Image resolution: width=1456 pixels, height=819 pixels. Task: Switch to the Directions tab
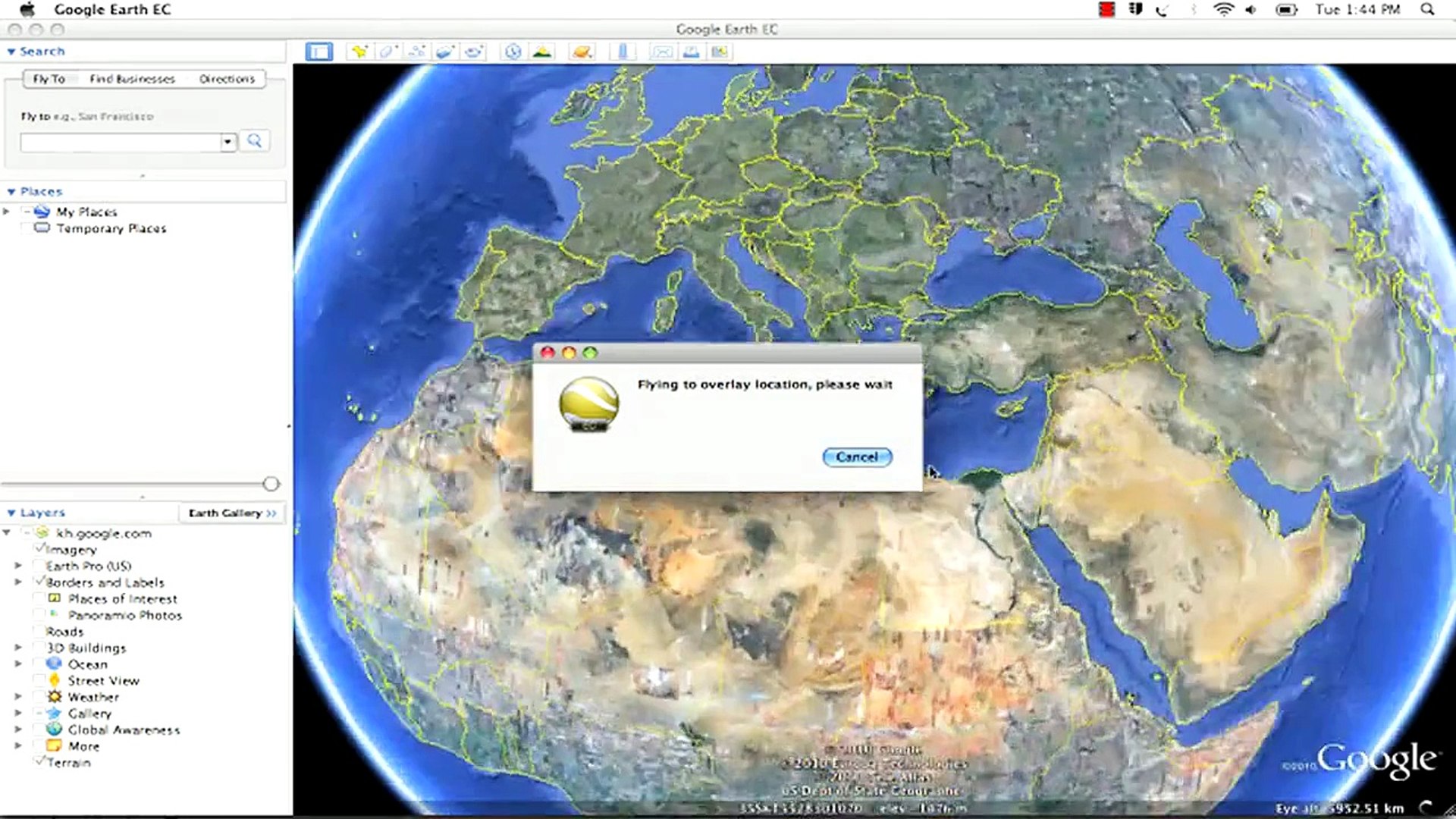[227, 79]
